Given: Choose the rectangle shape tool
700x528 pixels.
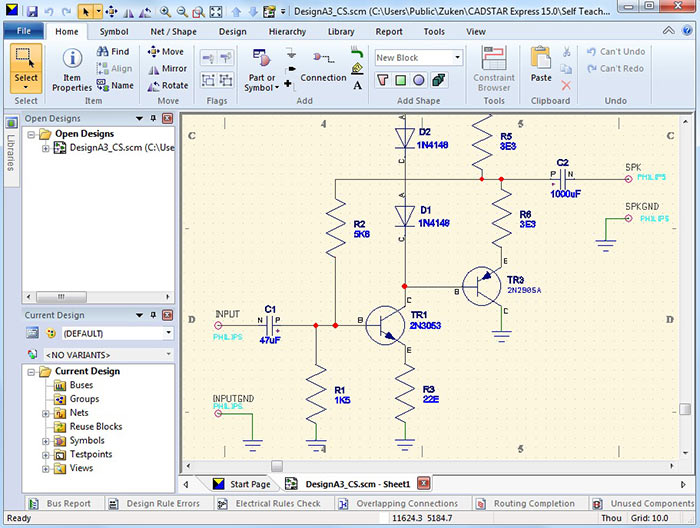Looking at the screenshot, I should pos(401,80).
